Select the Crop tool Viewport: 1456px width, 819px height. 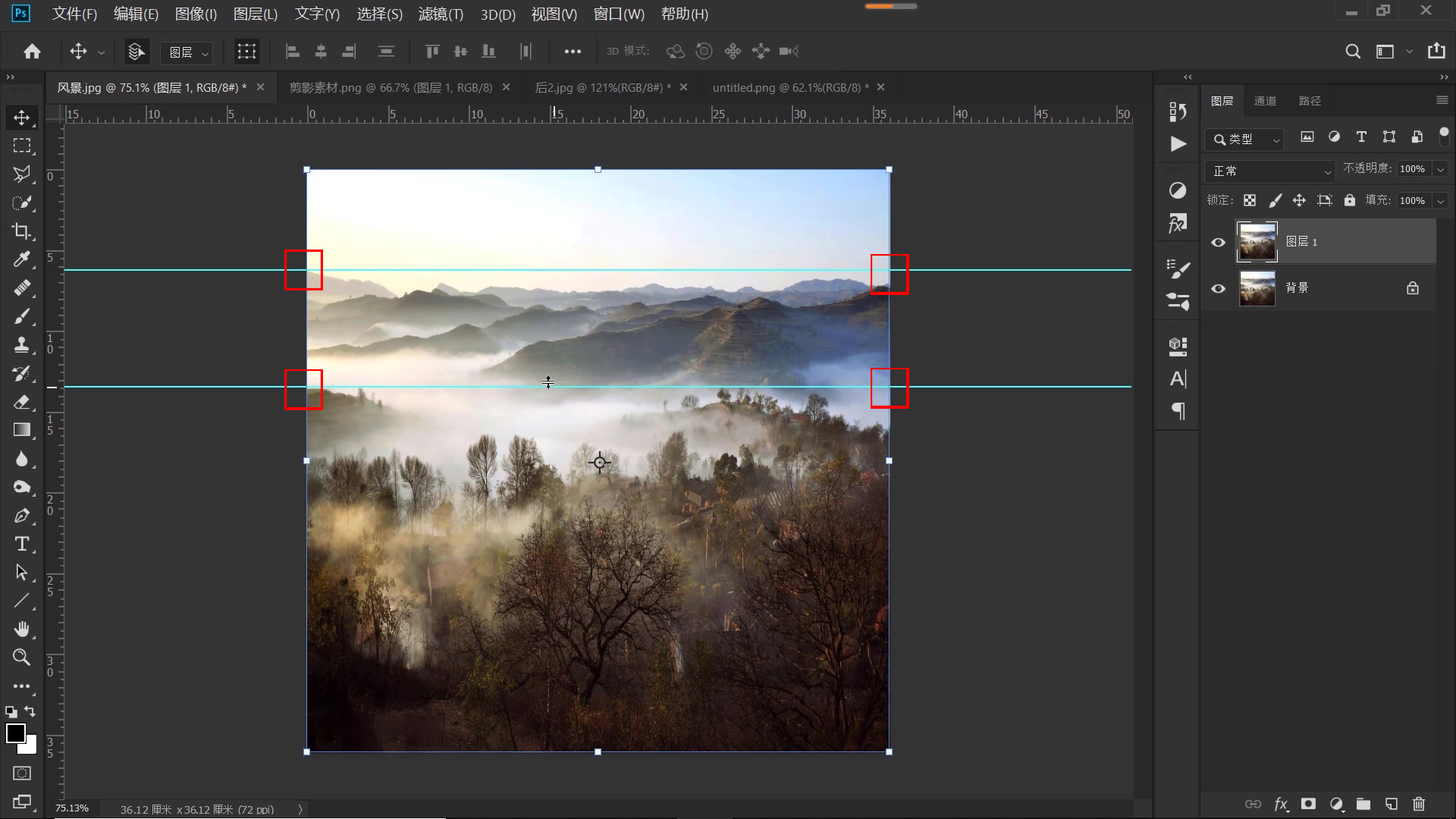(22, 231)
